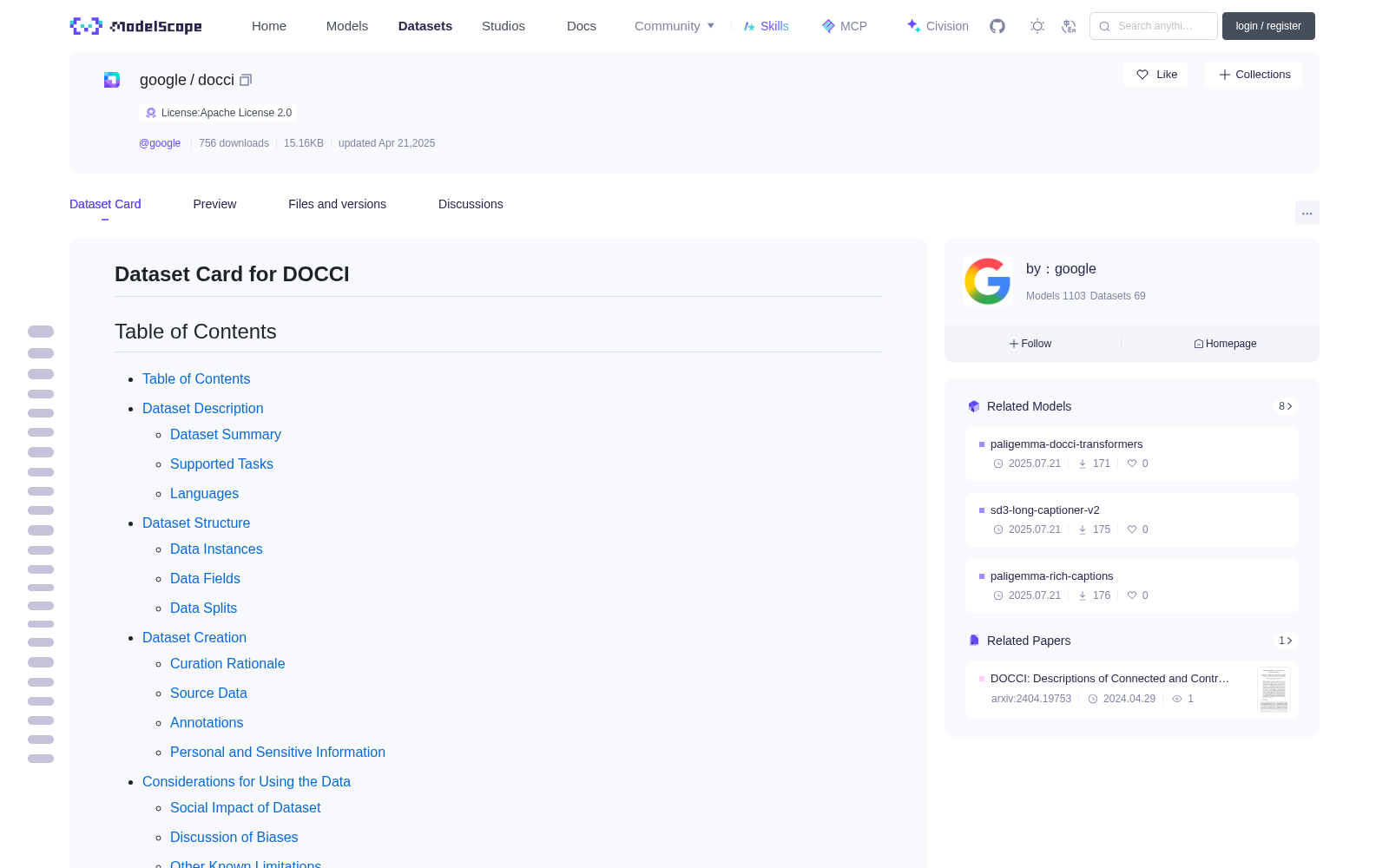Jump to Dataset Creation section
The width and height of the screenshot is (1389, 868).
[x=194, y=638]
